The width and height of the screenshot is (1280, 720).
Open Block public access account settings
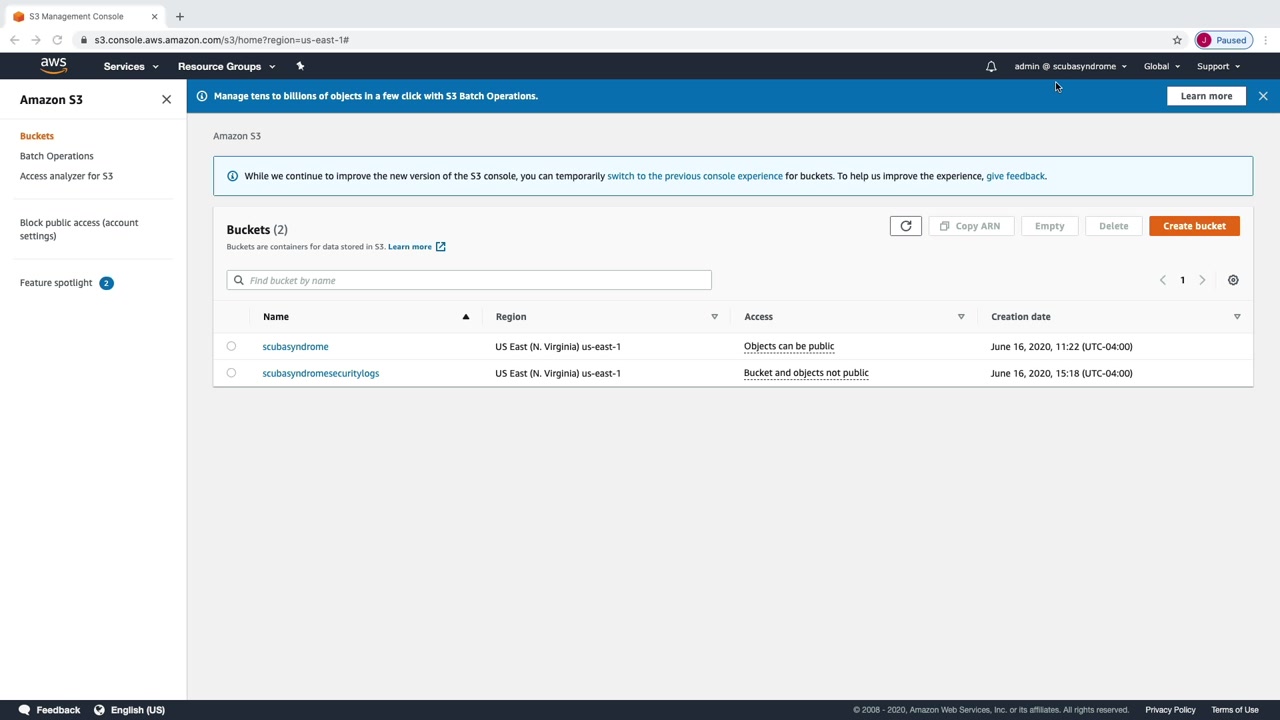(79, 229)
